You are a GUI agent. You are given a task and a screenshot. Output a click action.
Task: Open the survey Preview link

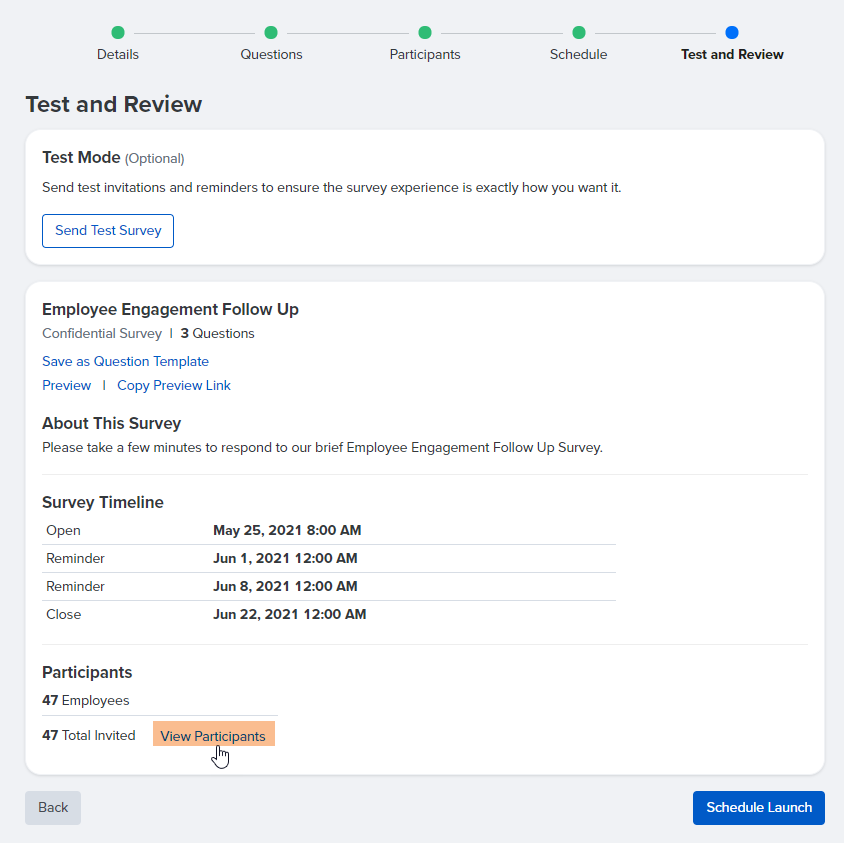coord(66,385)
